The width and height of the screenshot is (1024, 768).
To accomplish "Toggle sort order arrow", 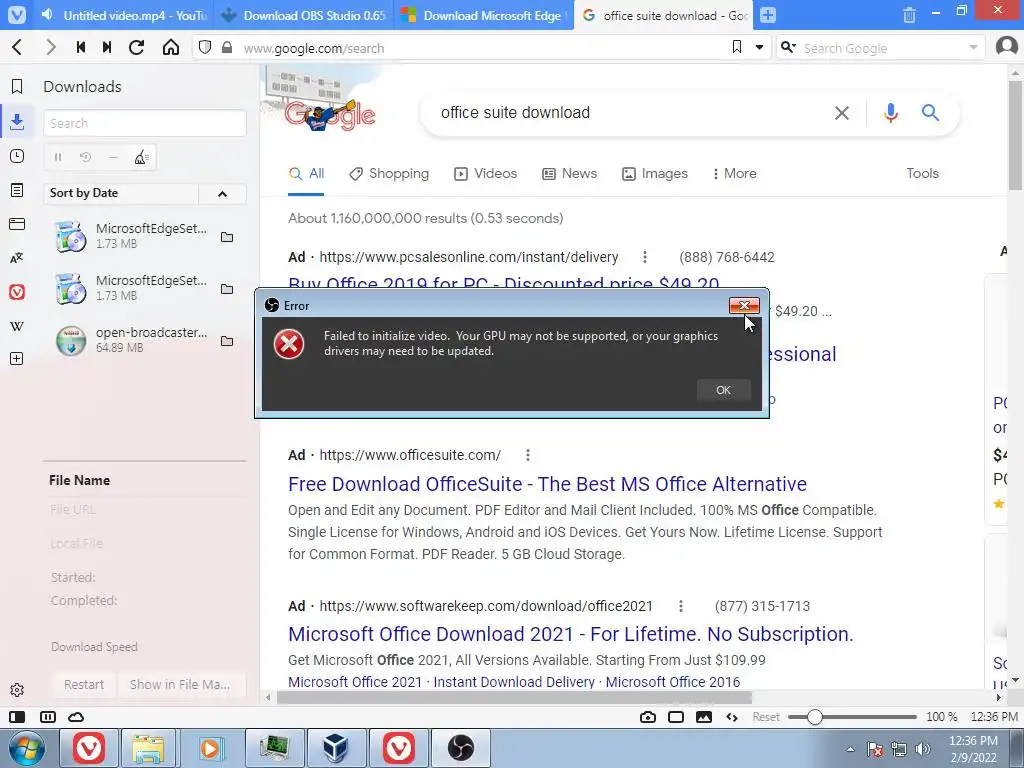I will pos(222,194).
